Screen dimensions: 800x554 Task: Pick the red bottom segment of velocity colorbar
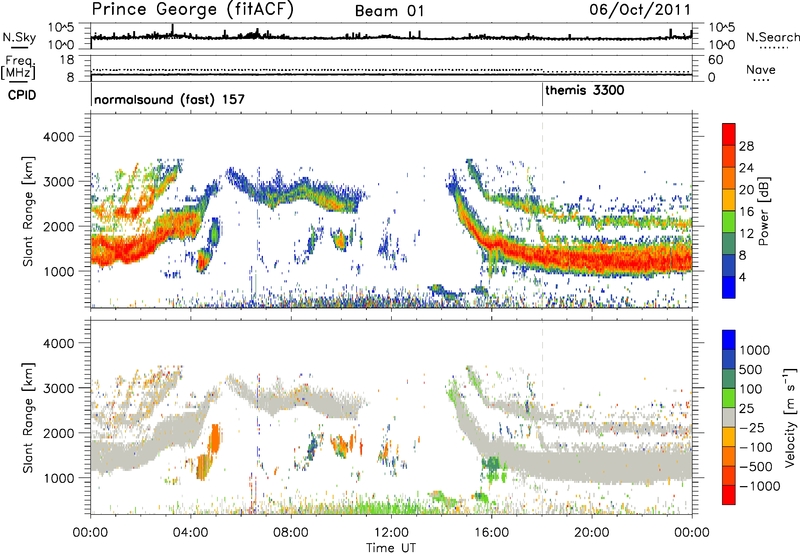click(729, 495)
